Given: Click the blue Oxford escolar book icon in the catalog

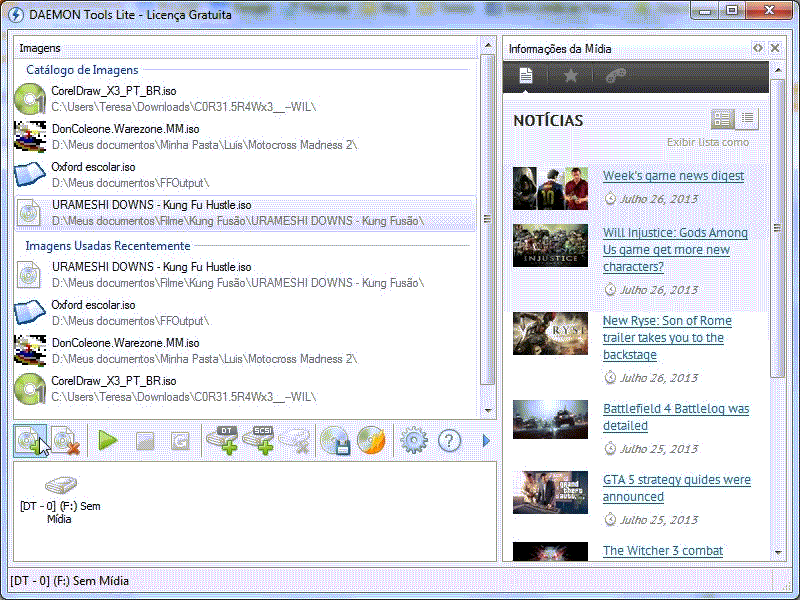Looking at the screenshot, I should point(30,174).
